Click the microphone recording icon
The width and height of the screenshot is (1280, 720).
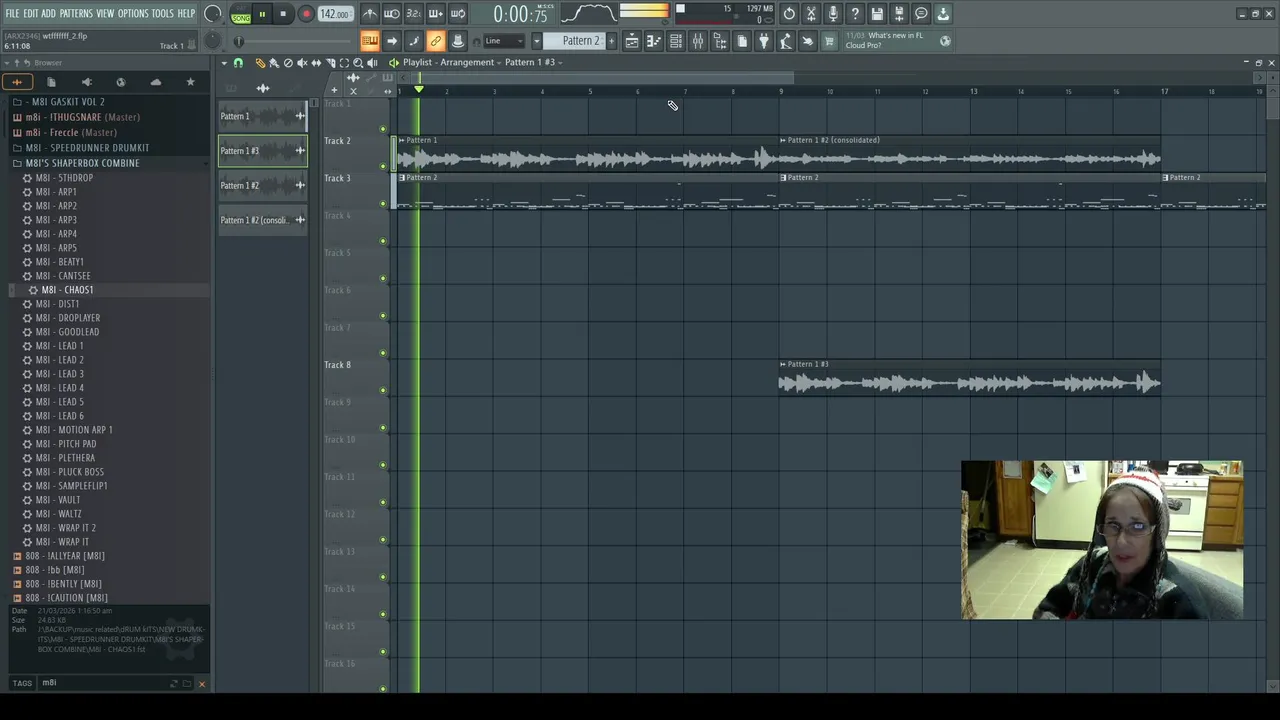[x=833, y=14]
